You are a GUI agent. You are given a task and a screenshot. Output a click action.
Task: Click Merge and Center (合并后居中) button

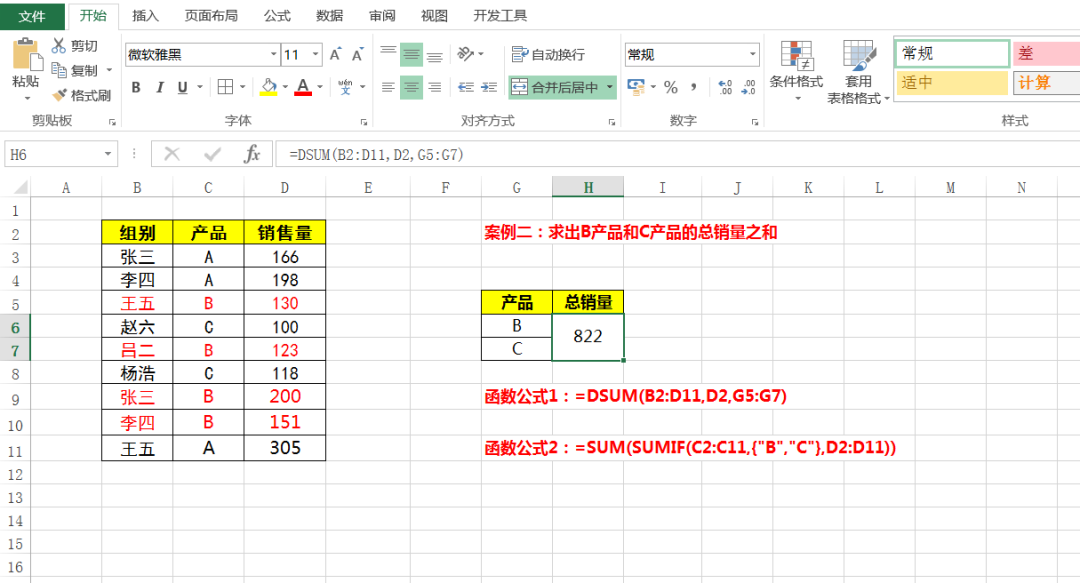click(x=555, y=87)
